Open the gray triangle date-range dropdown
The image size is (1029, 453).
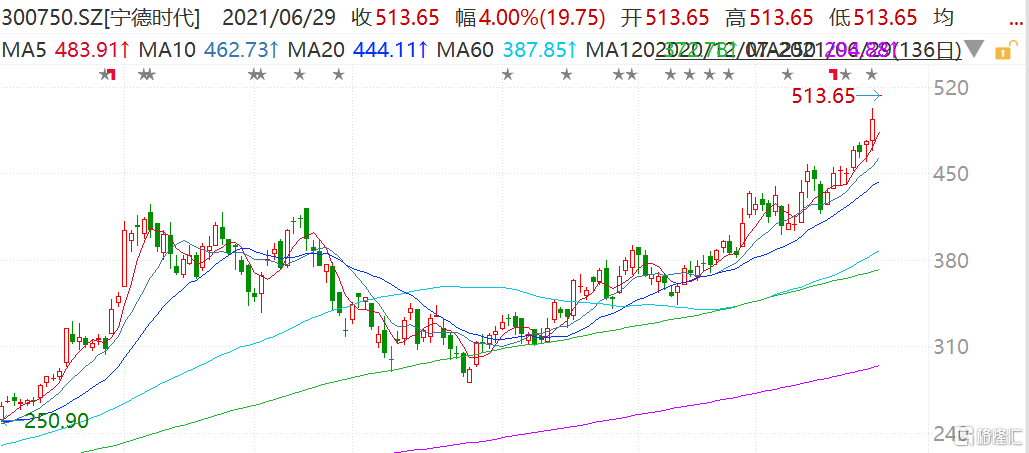[x=975, y=49]
